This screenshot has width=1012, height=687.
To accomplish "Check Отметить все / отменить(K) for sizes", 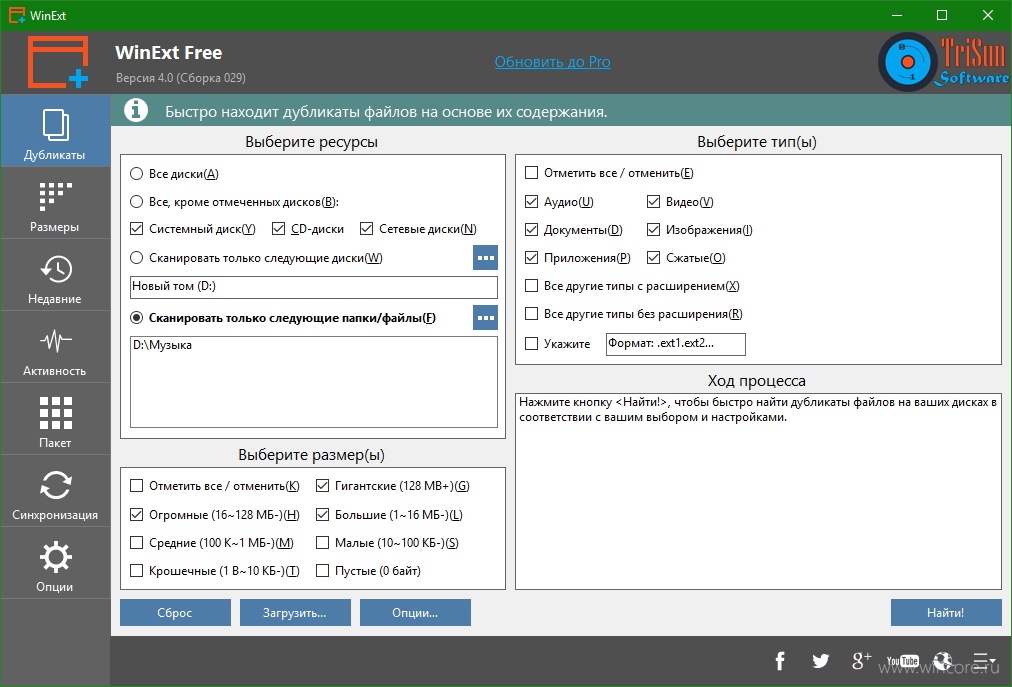I will point(214,486).
